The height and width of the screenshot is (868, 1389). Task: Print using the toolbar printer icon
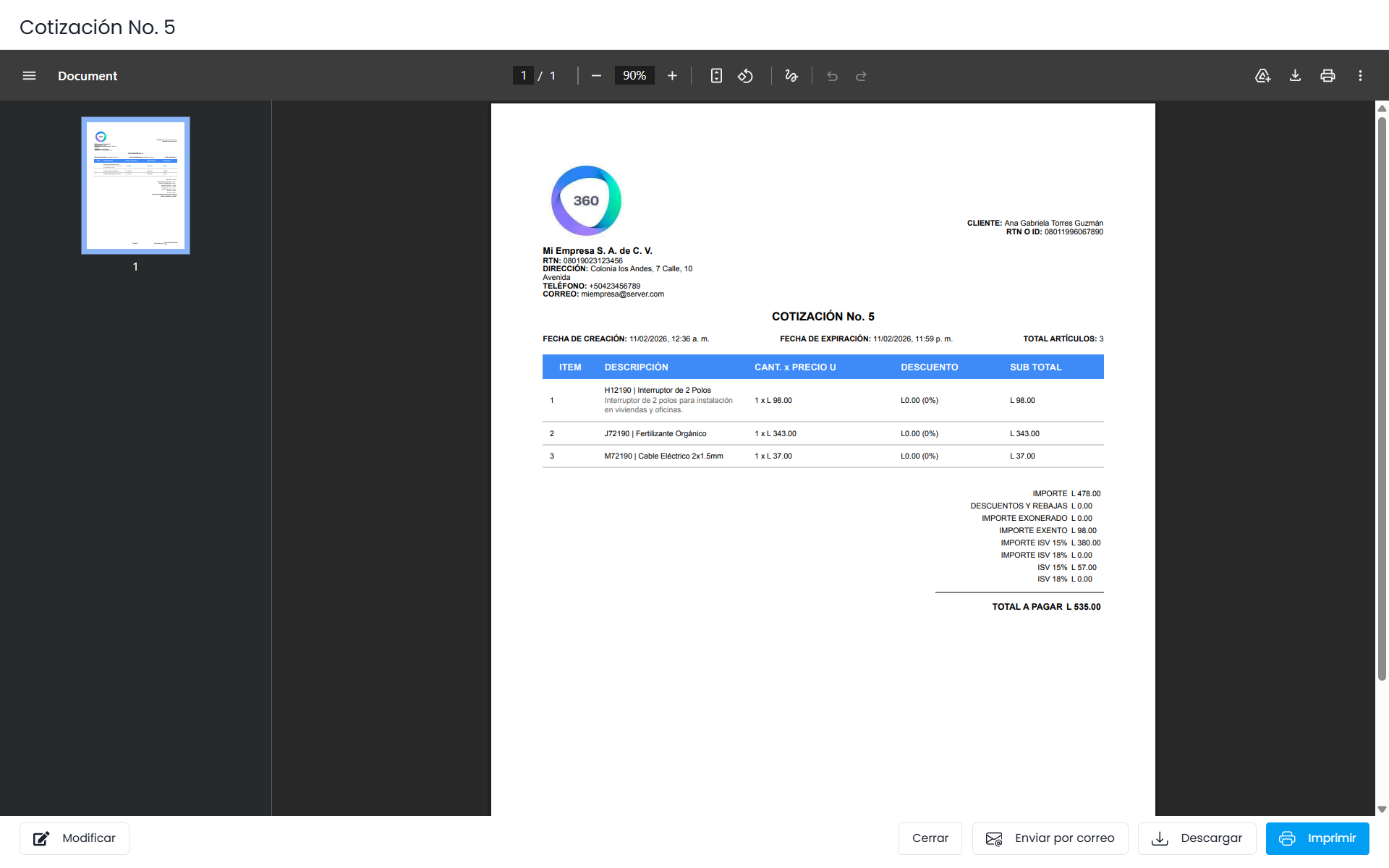(1328, 76)
